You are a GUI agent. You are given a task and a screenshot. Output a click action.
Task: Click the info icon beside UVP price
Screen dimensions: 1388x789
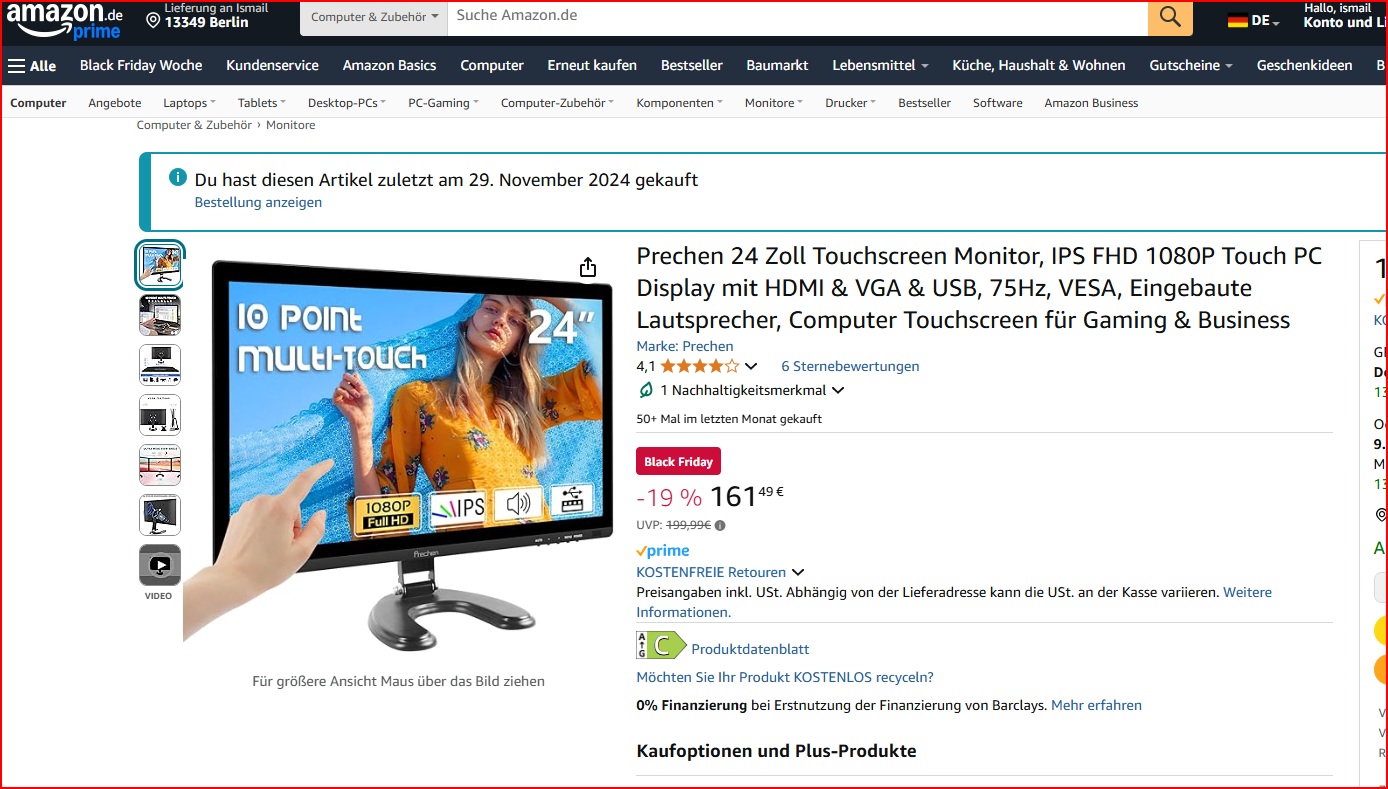(x=720, y=525)
